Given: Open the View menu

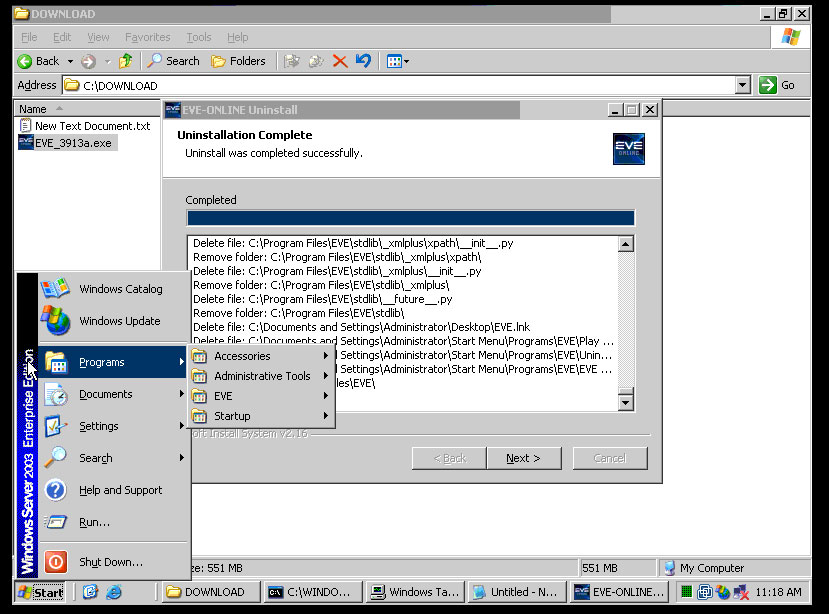Looking at the screenshot, I should click(98, 37).
